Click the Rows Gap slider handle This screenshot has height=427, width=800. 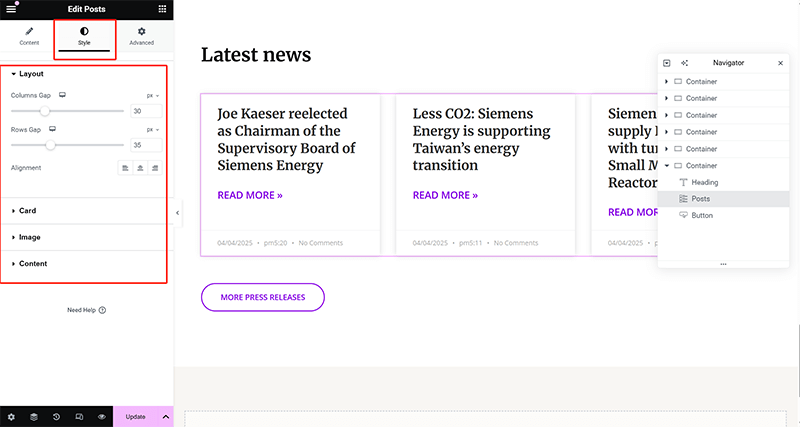(x=50, y=145)
